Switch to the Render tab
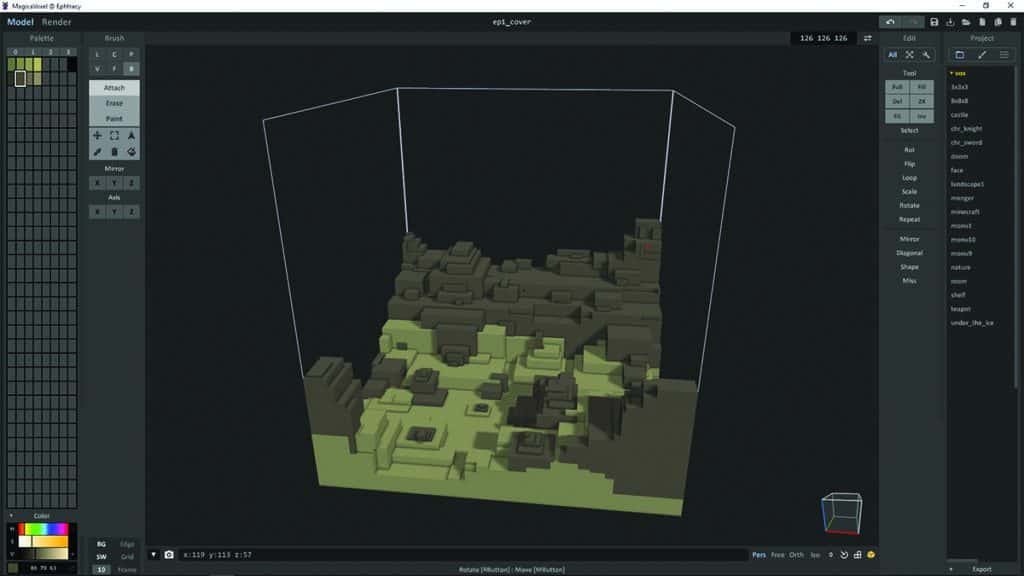This screenshot has width=1024, height=576. coord(57,22)
